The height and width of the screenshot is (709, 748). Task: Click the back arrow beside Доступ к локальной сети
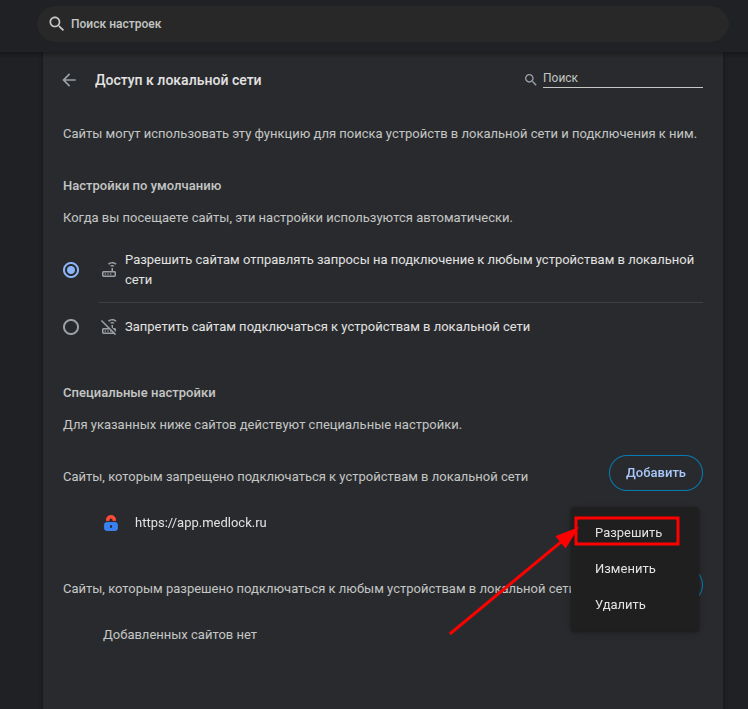coord(69,81)
